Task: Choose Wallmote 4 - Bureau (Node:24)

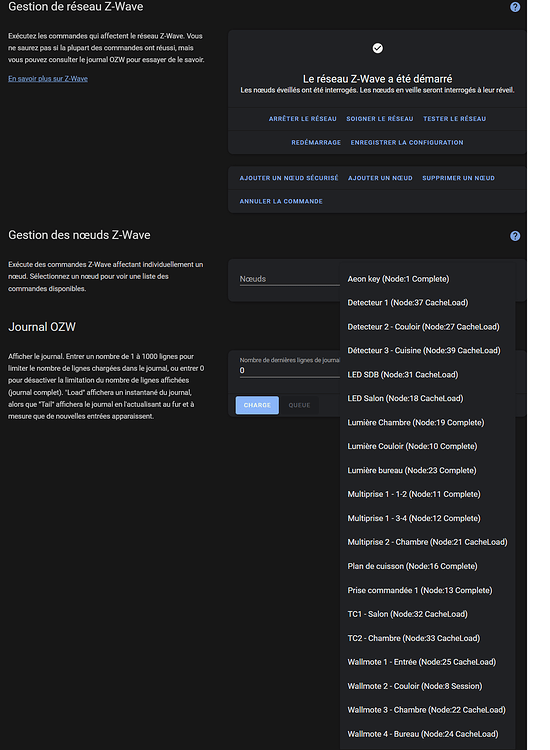Action: point(428,734)
